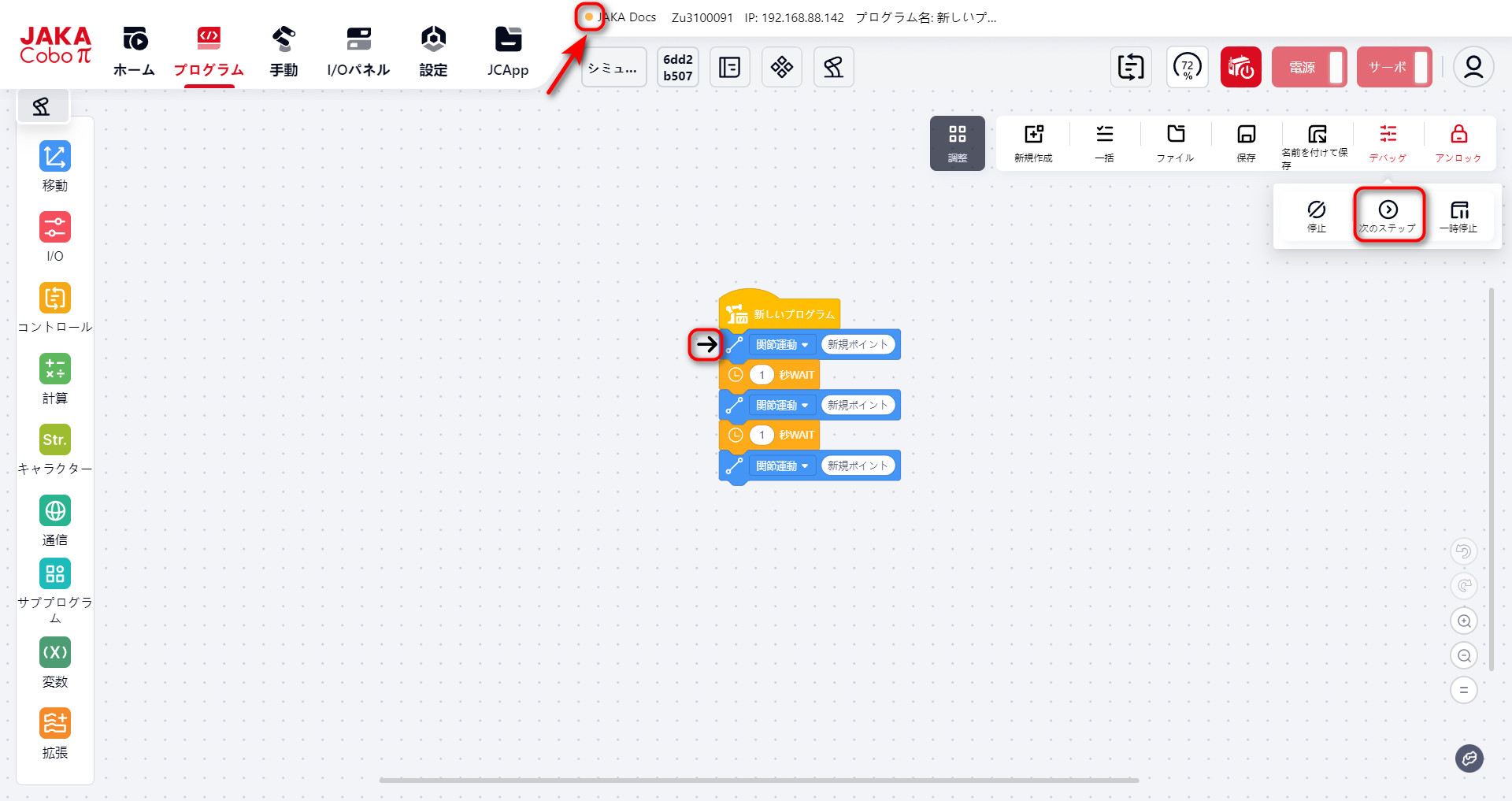The height and width of the screenshot is (801, 1512).
Task: Toggle the サーボ servo enable switch
Action: [1394, 67]
